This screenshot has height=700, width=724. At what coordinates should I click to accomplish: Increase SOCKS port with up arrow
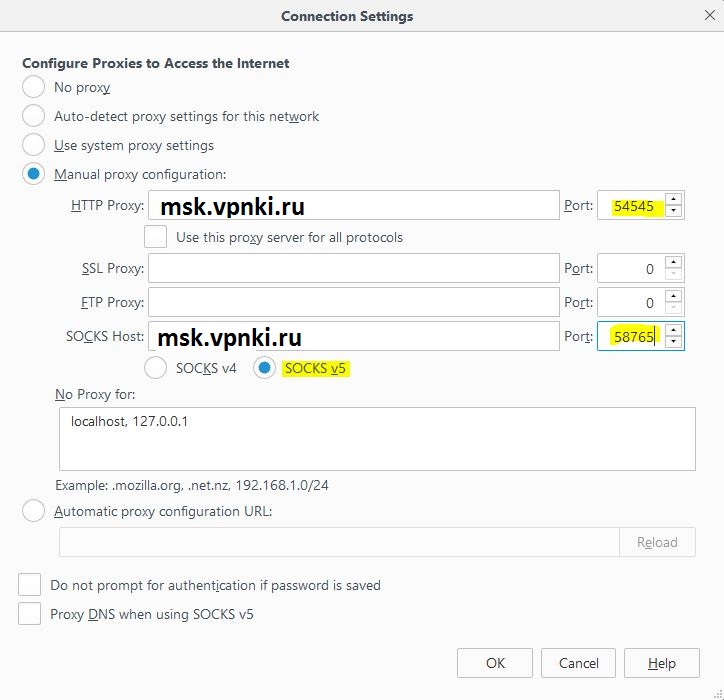674,330
